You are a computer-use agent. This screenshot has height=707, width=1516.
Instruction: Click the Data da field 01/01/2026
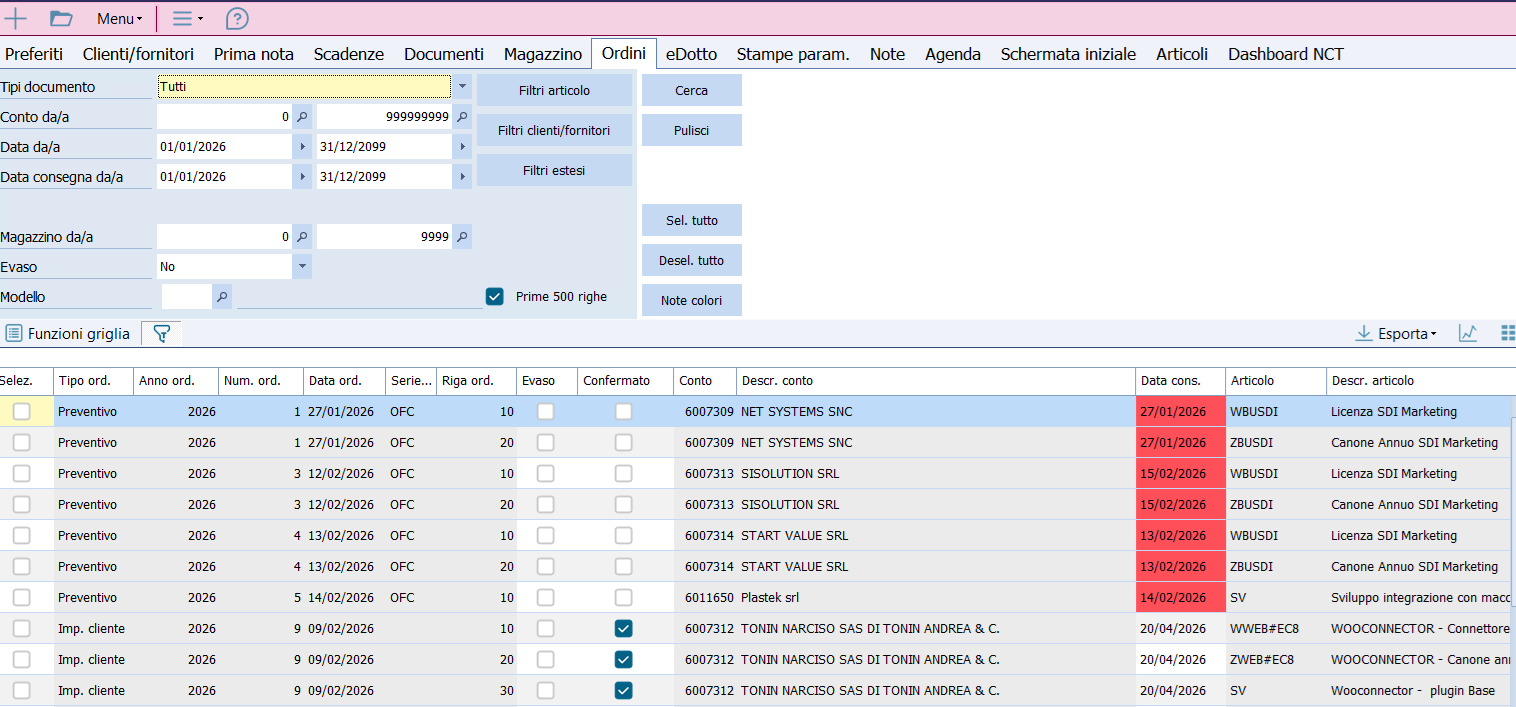pyautogui.click(x=223, y=147)
